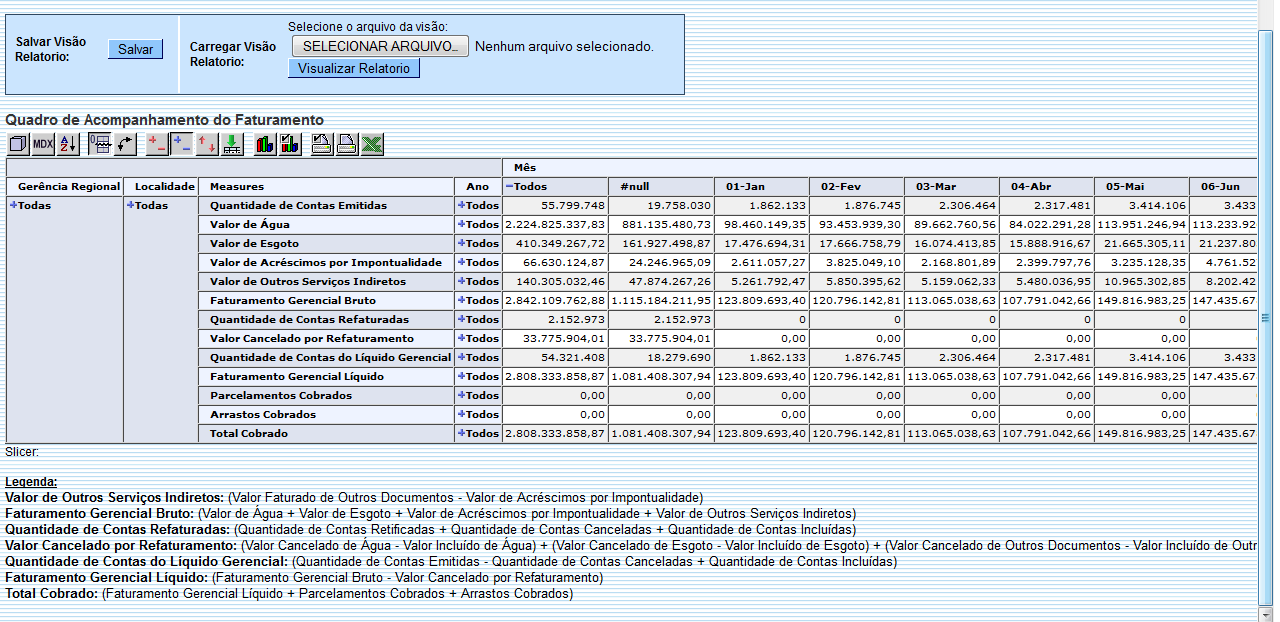
Task: Toggle showing parent members in the grid
Action: pyautogui.click(x=97, y=144)
